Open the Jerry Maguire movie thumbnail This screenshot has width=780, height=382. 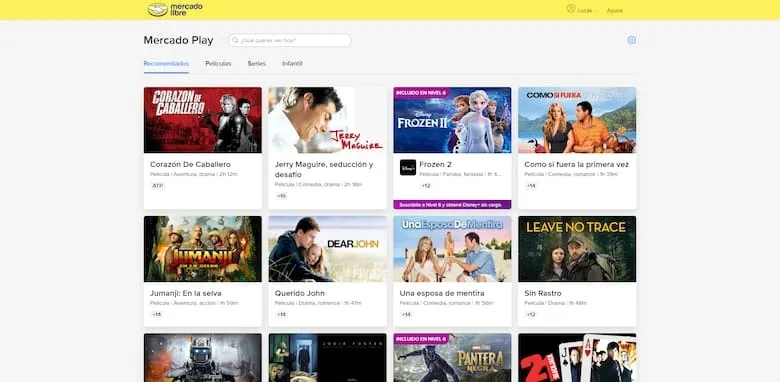pos(327,120)
